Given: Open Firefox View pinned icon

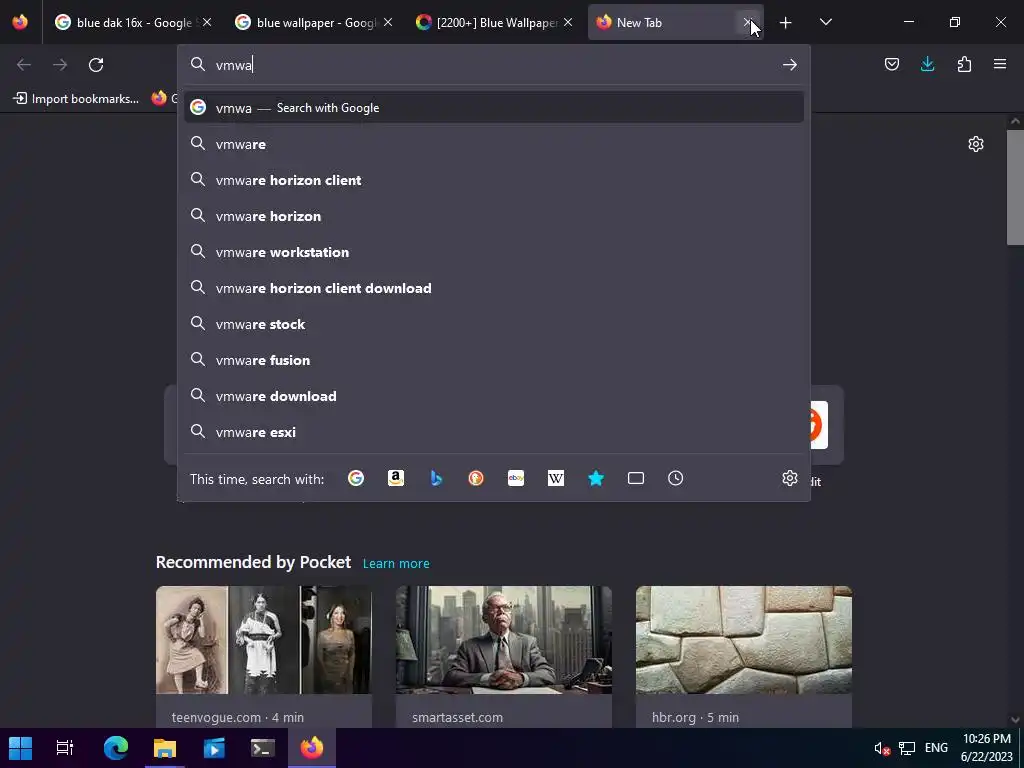Looking at the screenshot, I should click(x=20, y=22).
